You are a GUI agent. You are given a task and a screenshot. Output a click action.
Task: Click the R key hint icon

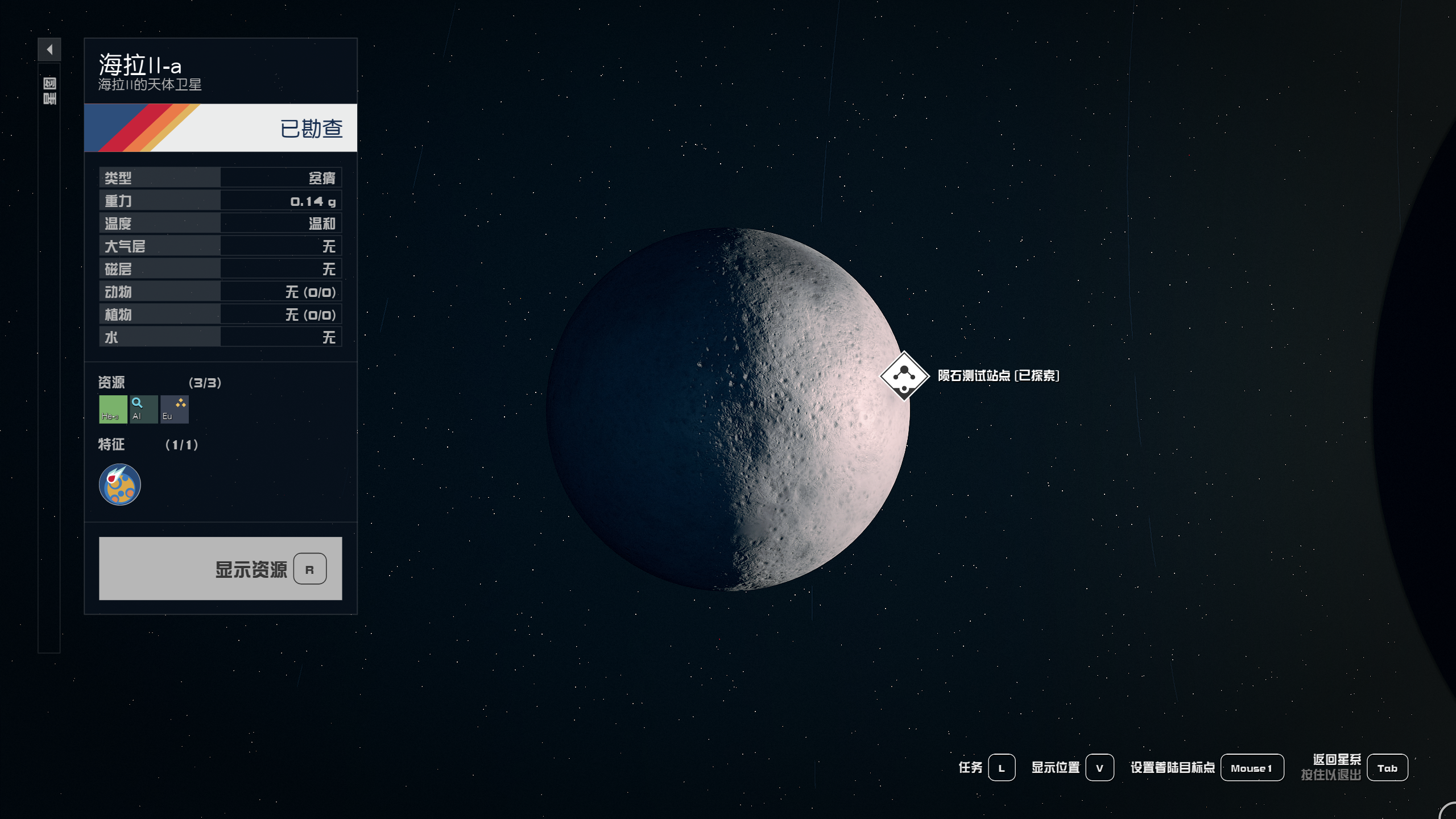click(310, 569)
